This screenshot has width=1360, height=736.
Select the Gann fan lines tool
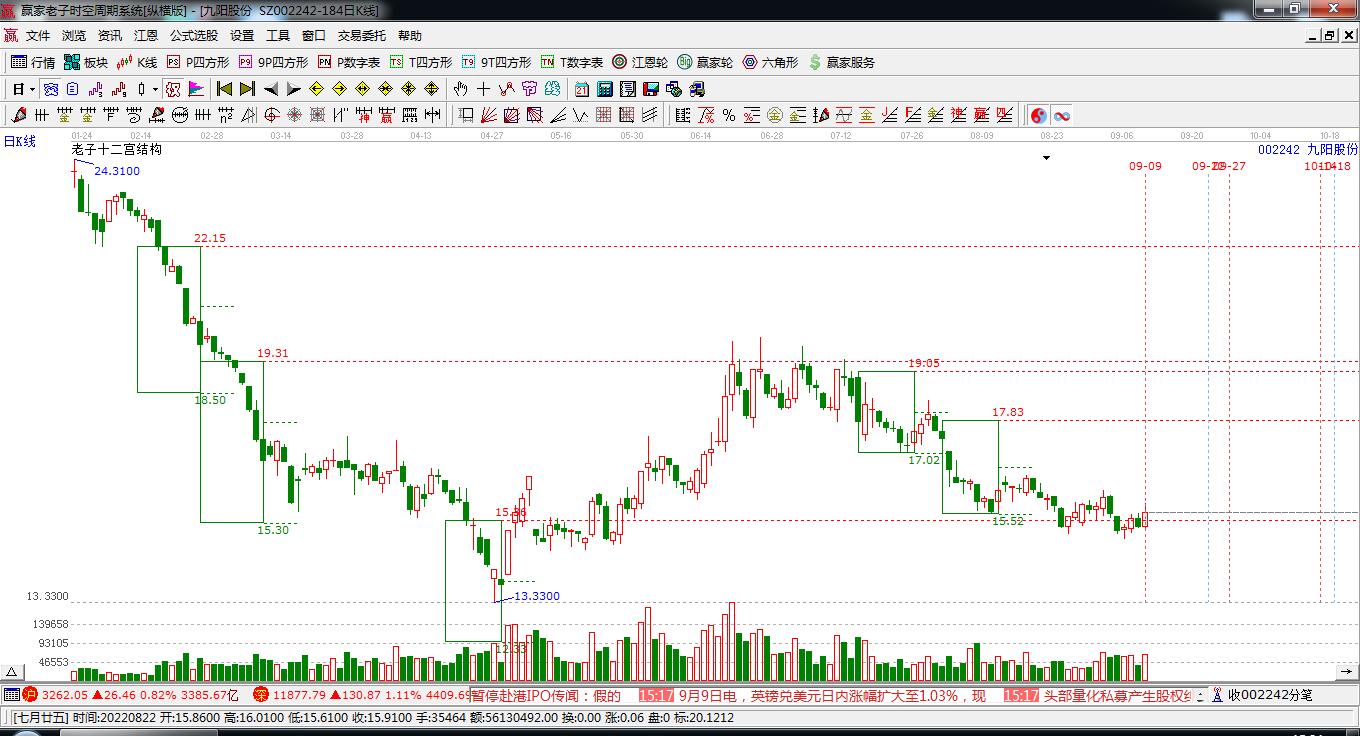(489, 115)
